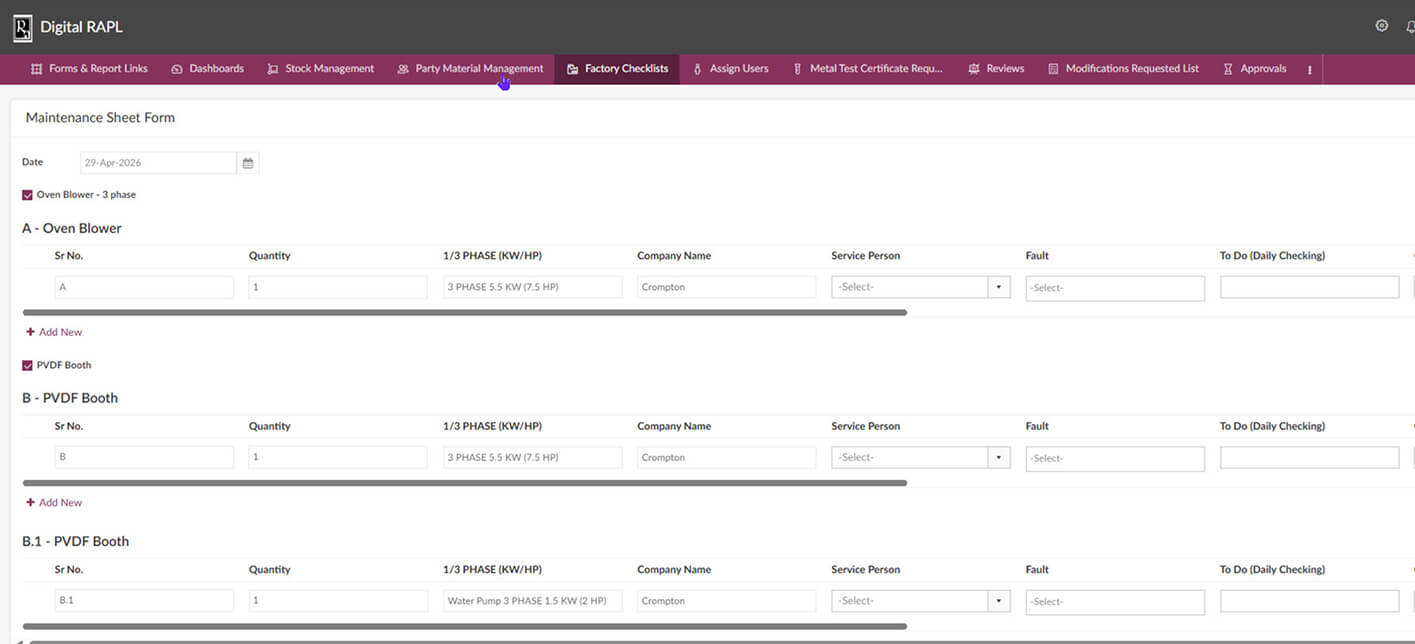1415x644 pixels.
Task: Click the Dashboards gauge icon
Action: (x=177, y=69)
